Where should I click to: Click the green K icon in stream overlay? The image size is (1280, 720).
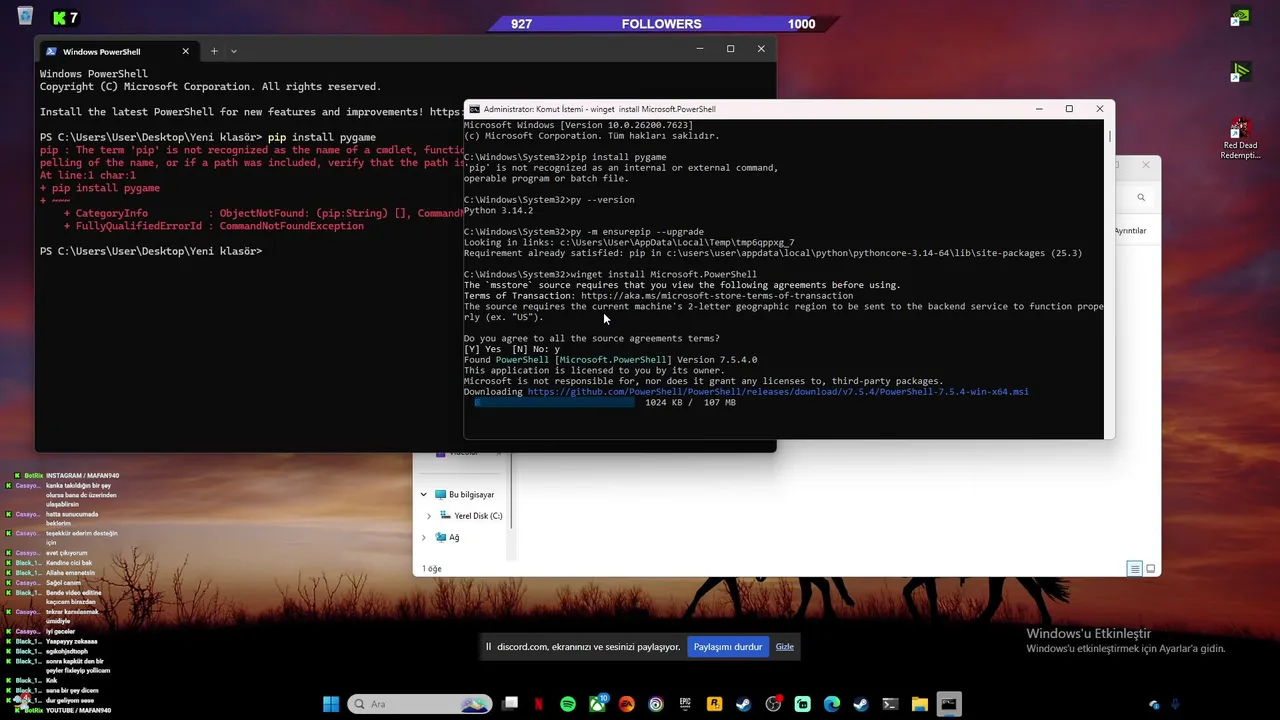point(60,17)
